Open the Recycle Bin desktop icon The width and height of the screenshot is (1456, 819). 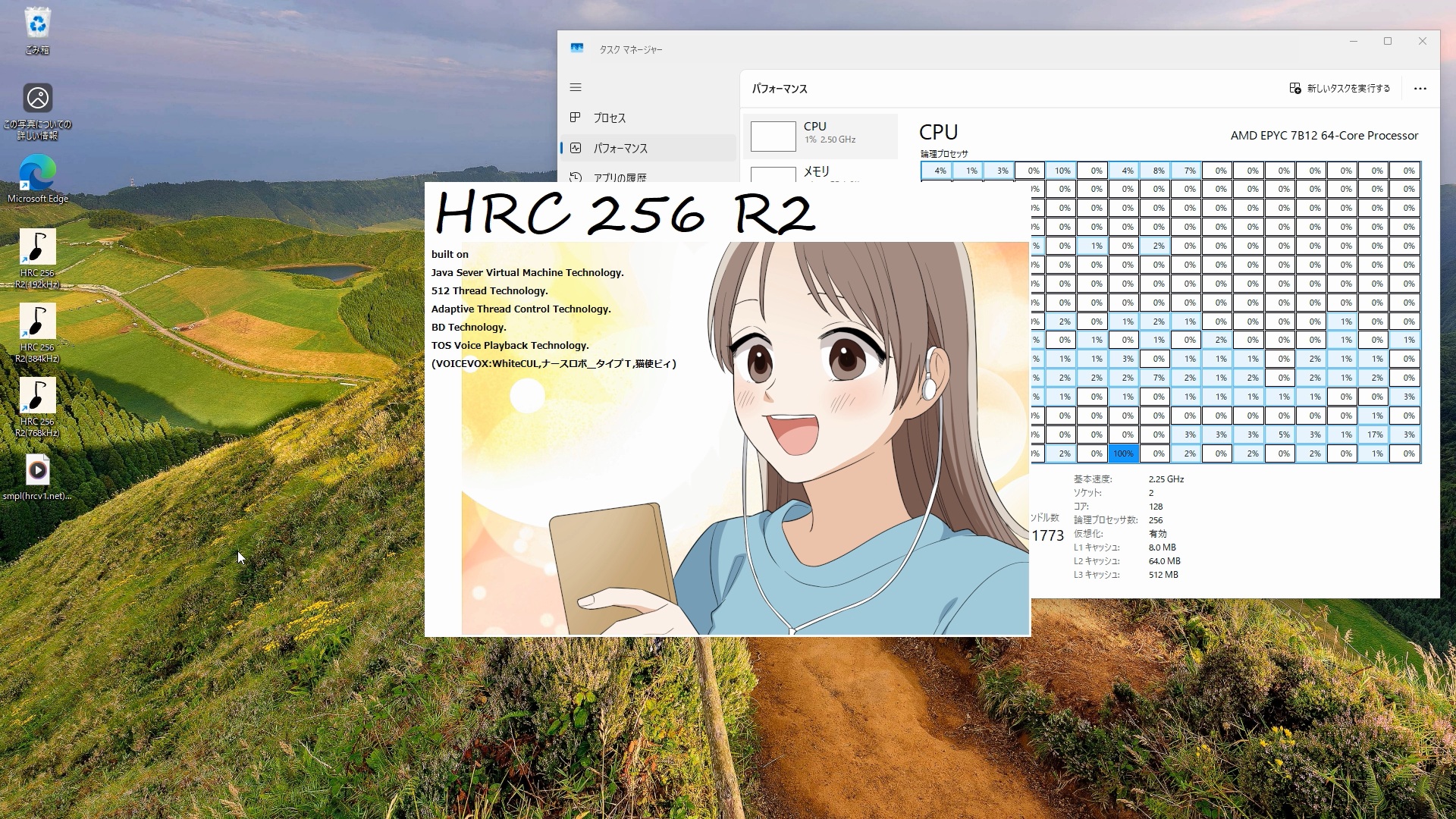click(37, 30)
